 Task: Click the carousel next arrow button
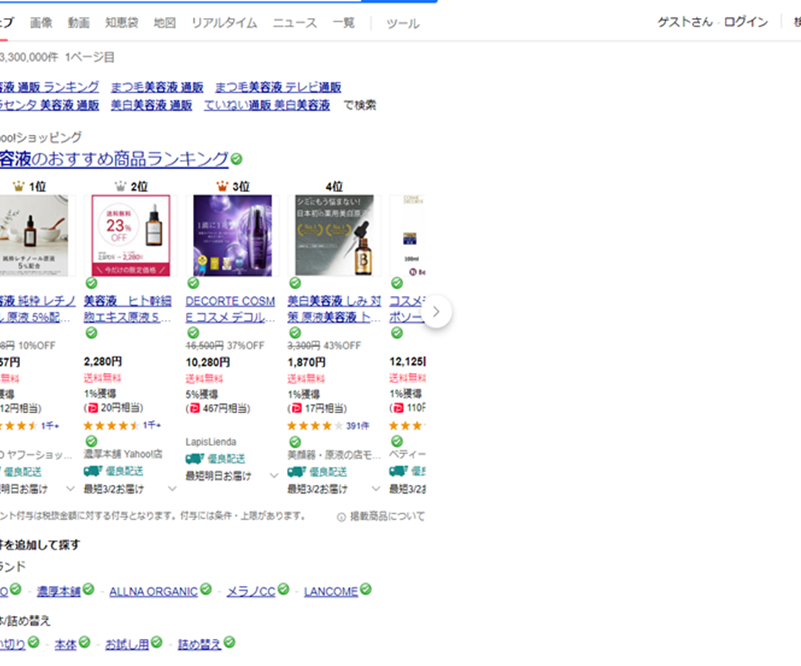click(436, 312)
